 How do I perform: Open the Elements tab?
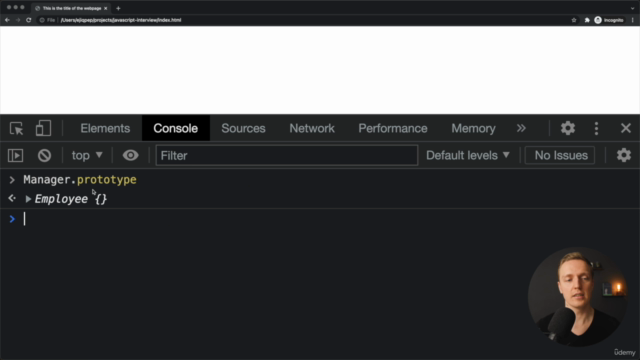point(105,128)
